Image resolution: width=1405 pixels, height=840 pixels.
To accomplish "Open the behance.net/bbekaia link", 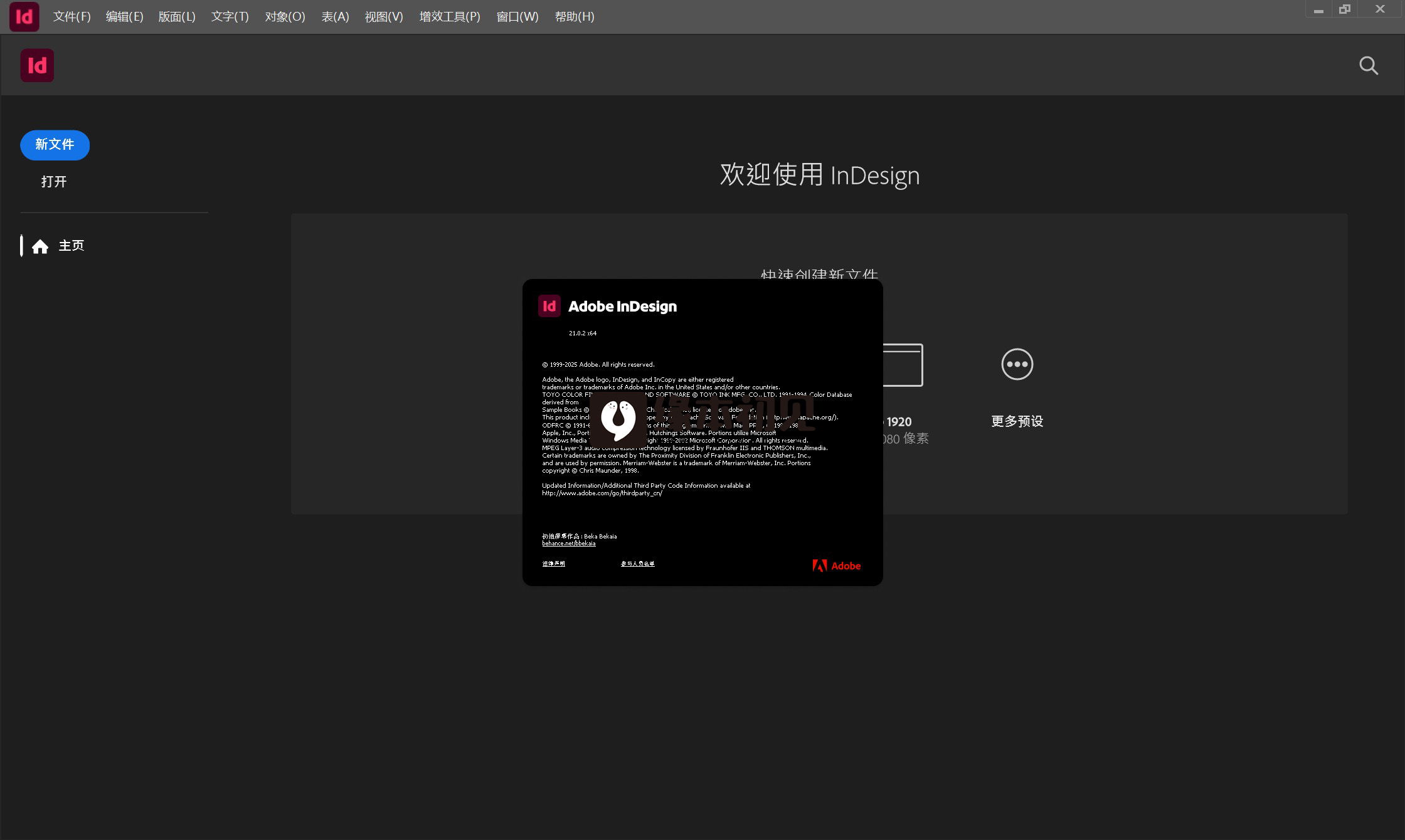I will [568, 543].
